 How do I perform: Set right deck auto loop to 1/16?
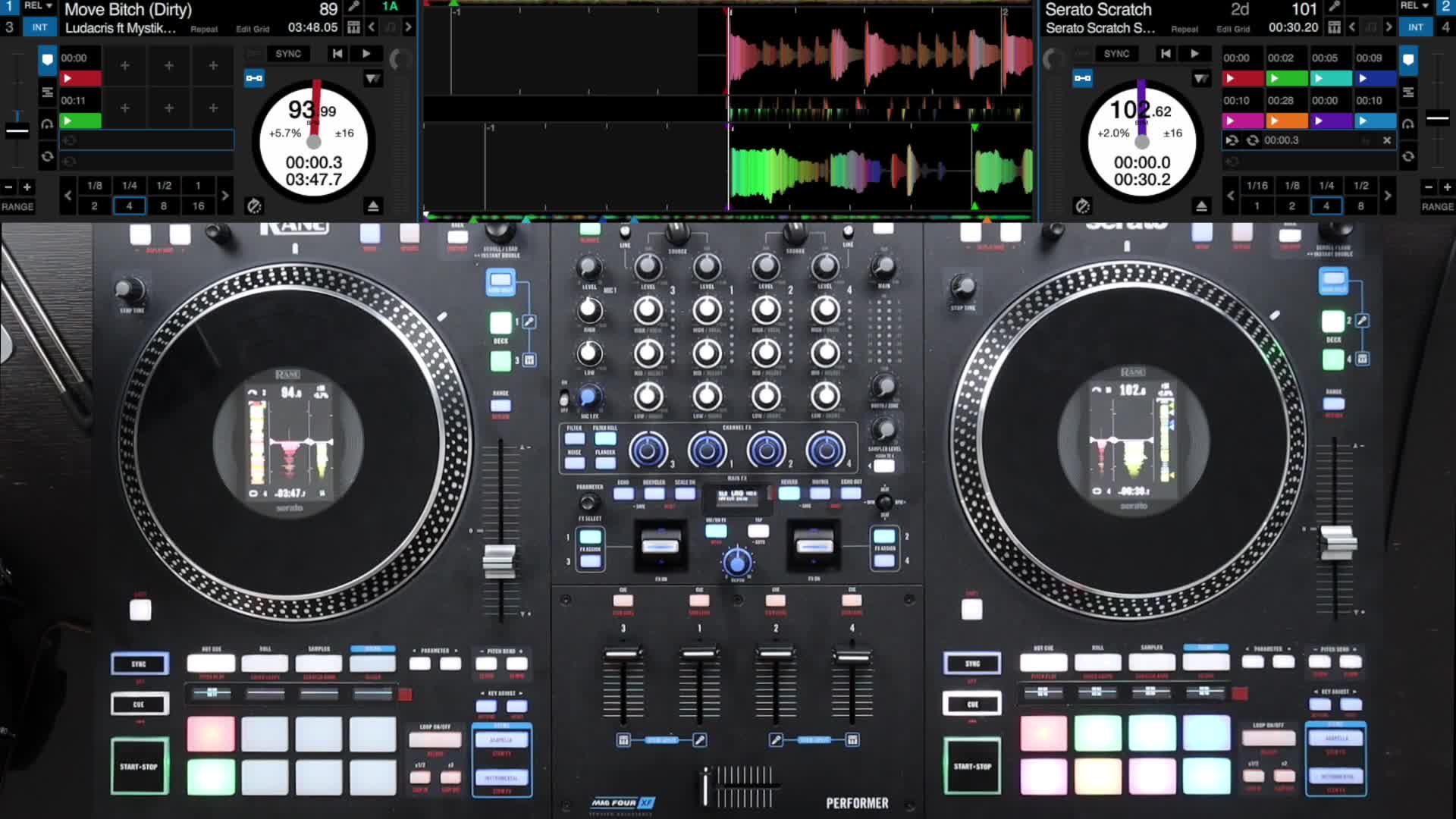1257,185
